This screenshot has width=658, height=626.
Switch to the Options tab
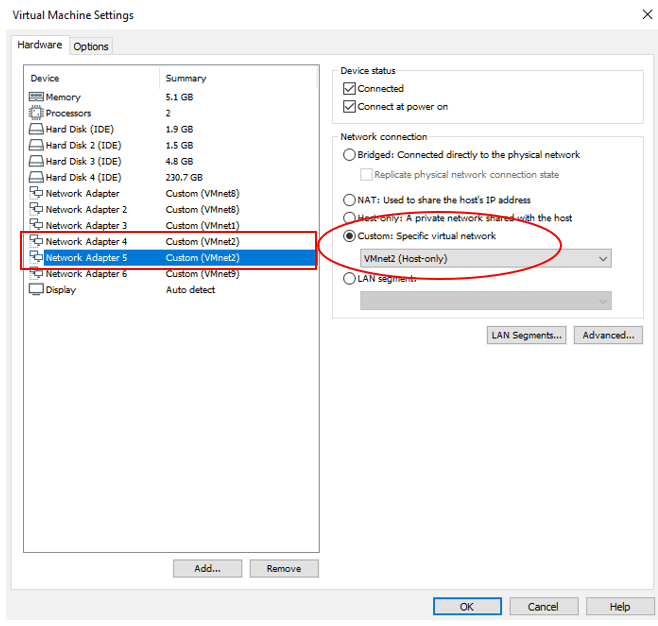click(91, 46)
